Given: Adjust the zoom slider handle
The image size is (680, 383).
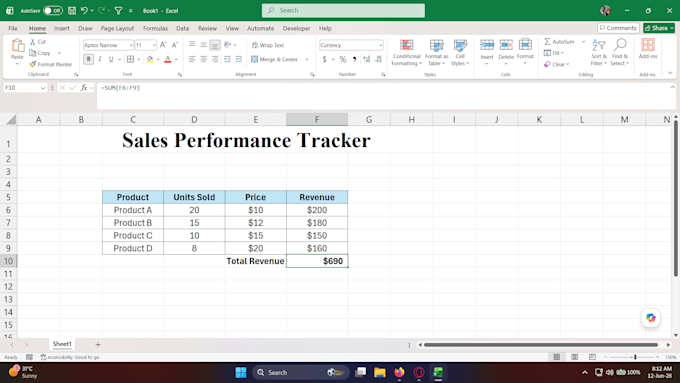Looking at the screenshot, I should coord(635,357).
